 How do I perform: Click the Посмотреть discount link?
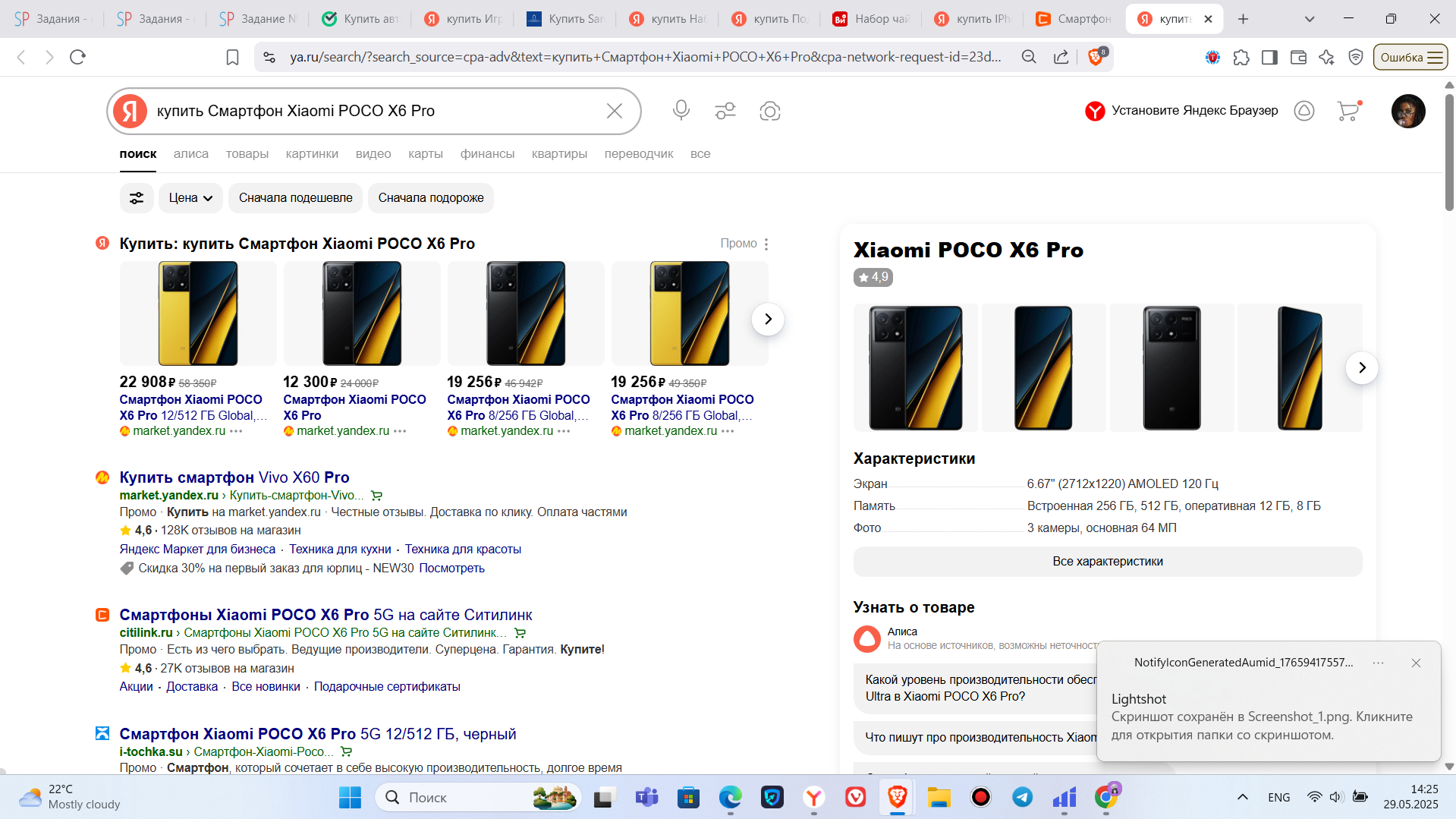tap(451, 568)
